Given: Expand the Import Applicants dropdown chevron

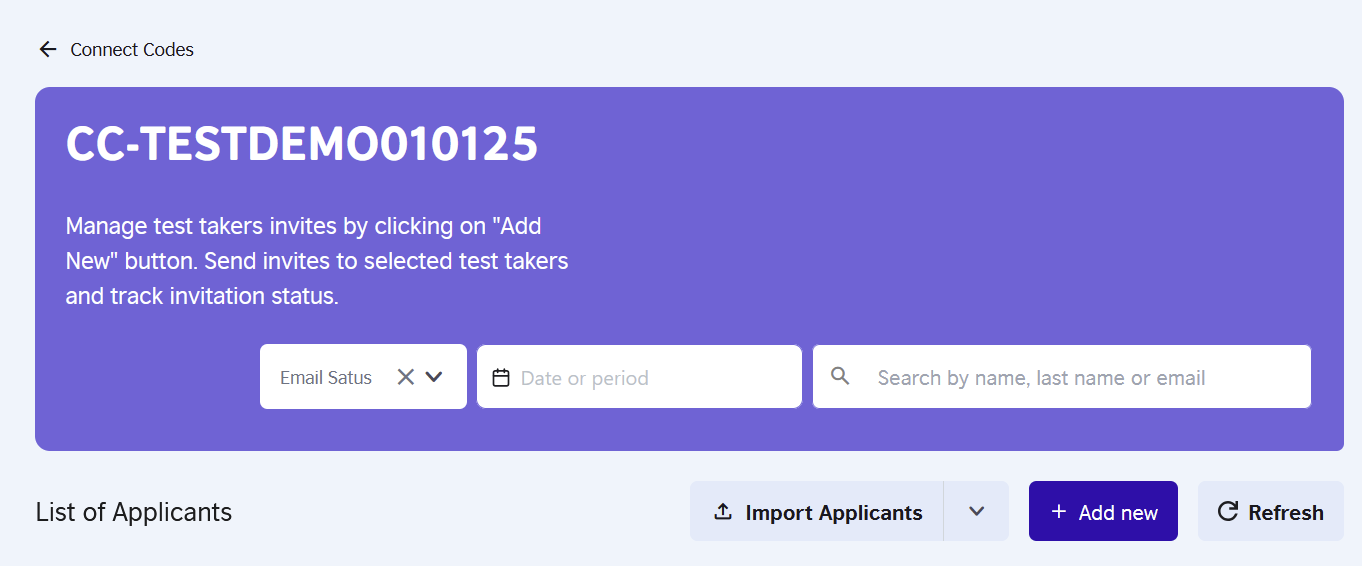Looking at the screenshot, I should (977, 511).
